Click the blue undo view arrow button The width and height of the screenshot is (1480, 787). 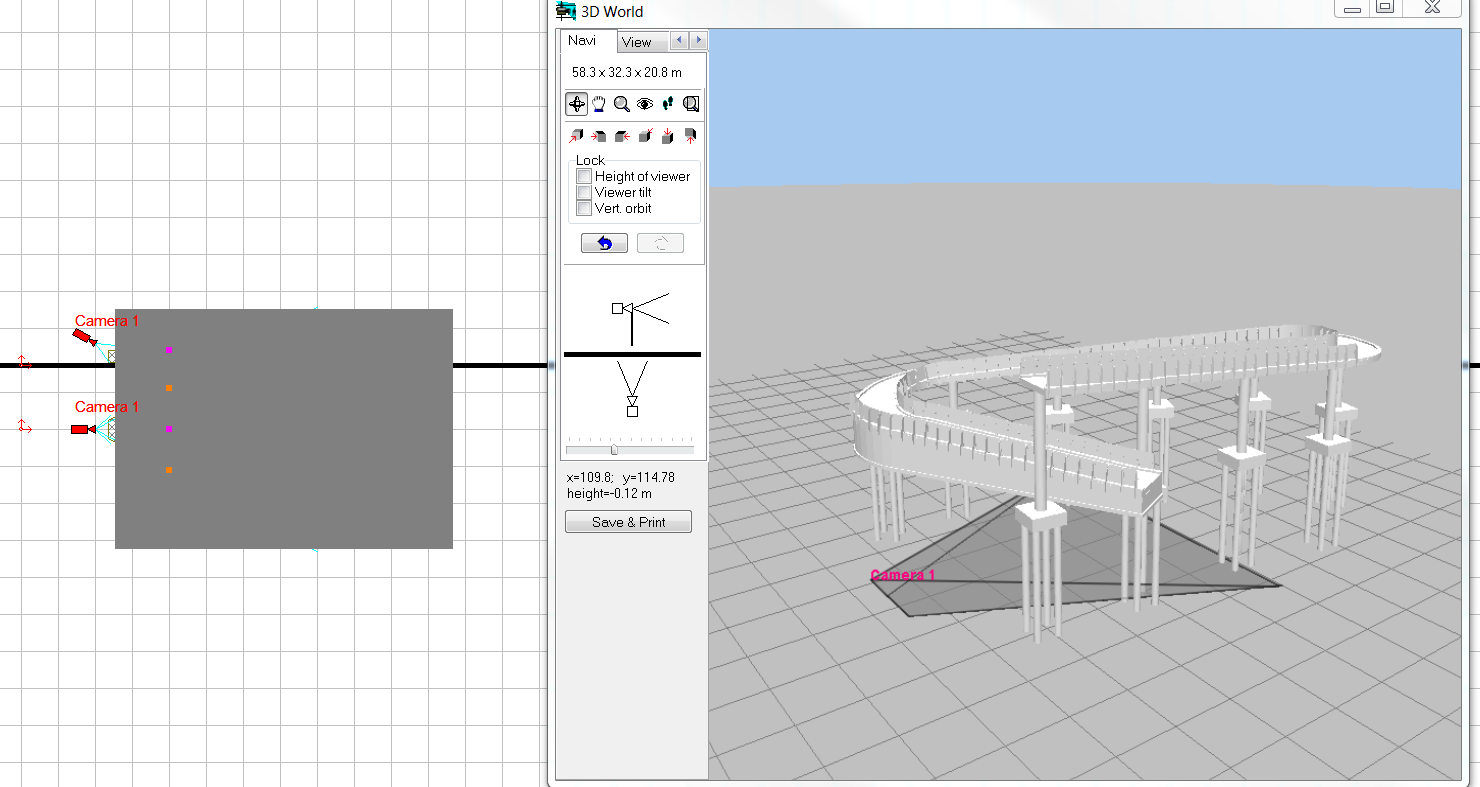pyautogui.click(x=604, y=243)
